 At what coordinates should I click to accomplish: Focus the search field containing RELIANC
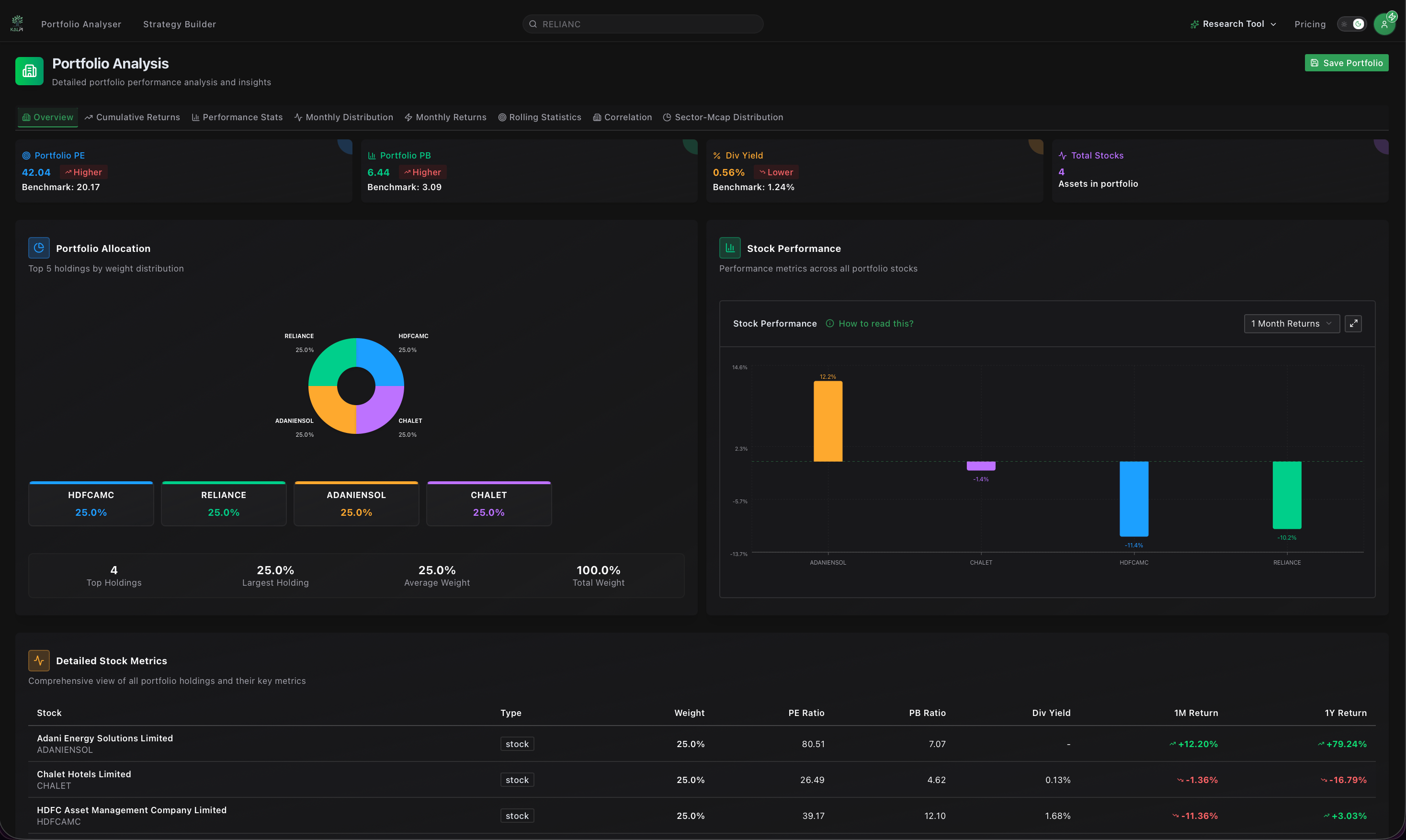pos(643,24)
